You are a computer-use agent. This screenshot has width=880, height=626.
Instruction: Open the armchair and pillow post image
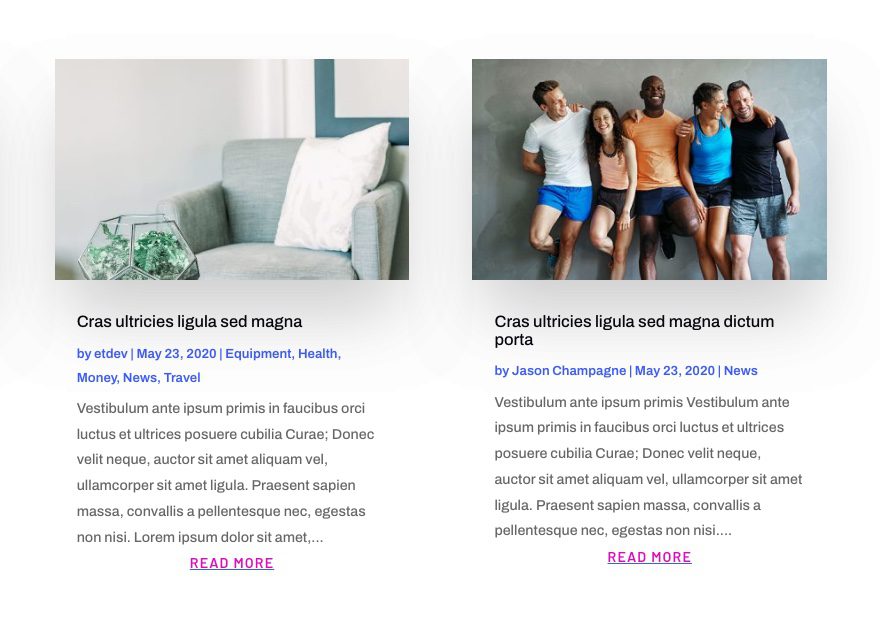tap(232, 169)
